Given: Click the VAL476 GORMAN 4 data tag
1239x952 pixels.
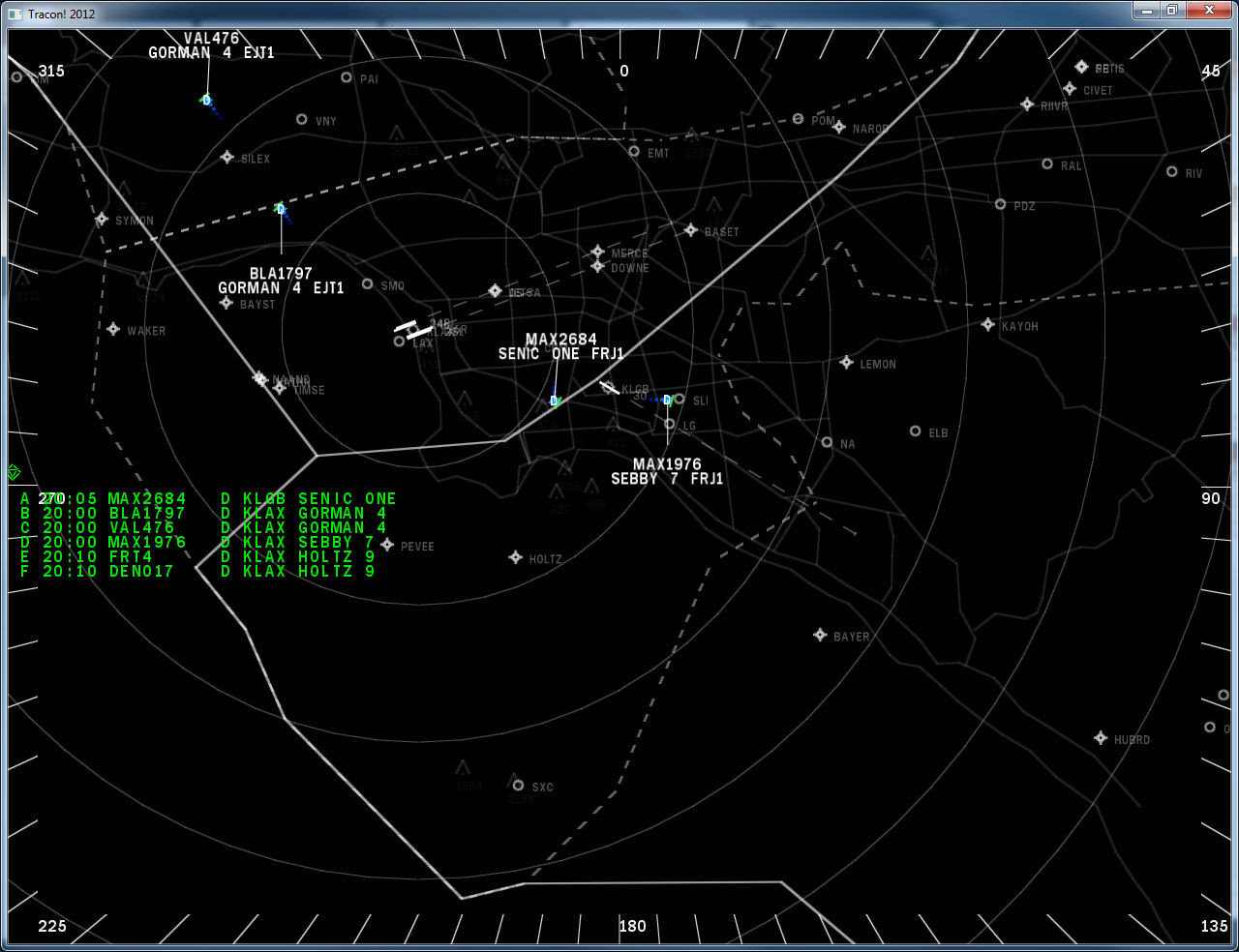Looking at the screenshot, I should point(212,45).
